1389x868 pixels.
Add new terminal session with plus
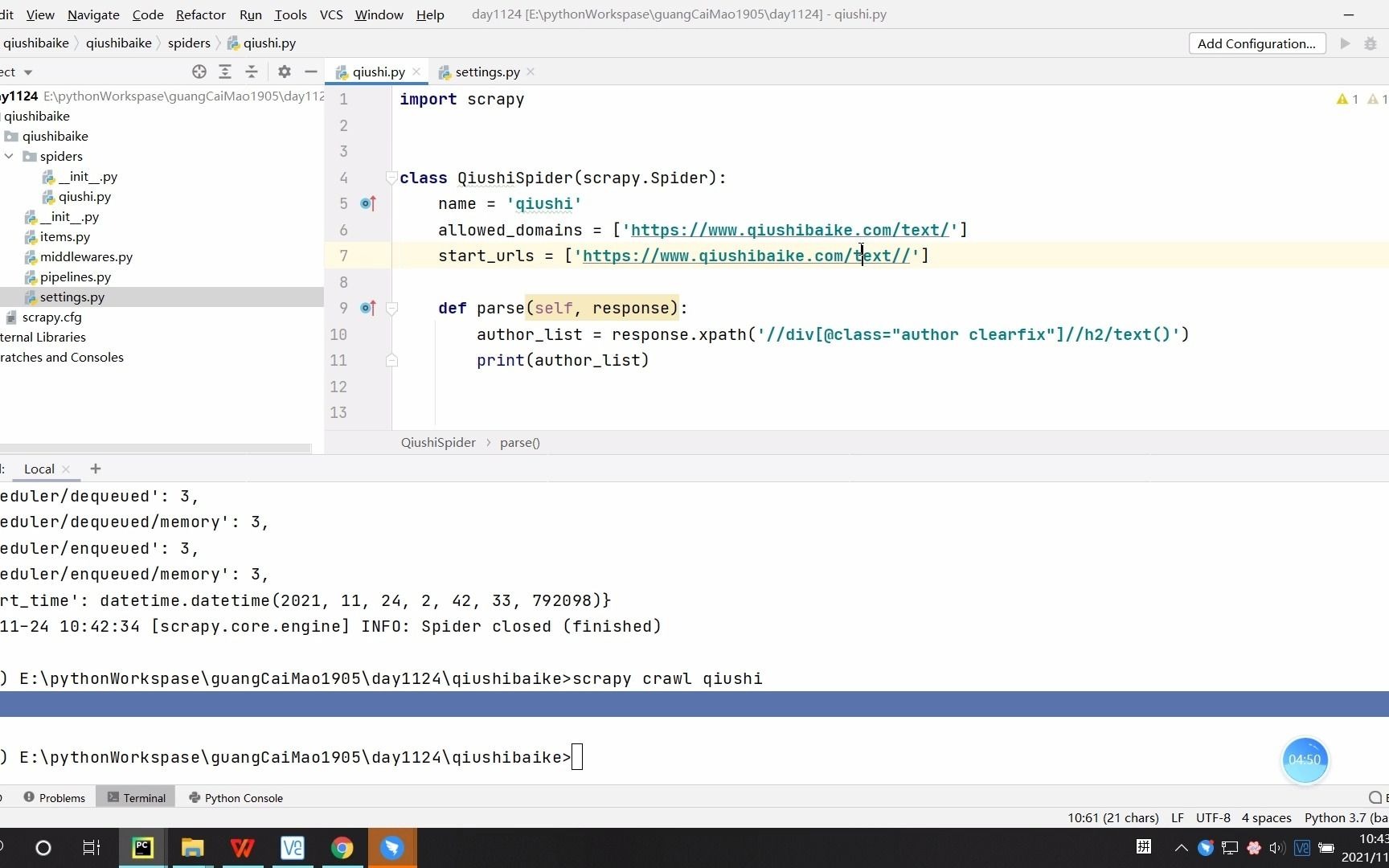coord(96,469)
